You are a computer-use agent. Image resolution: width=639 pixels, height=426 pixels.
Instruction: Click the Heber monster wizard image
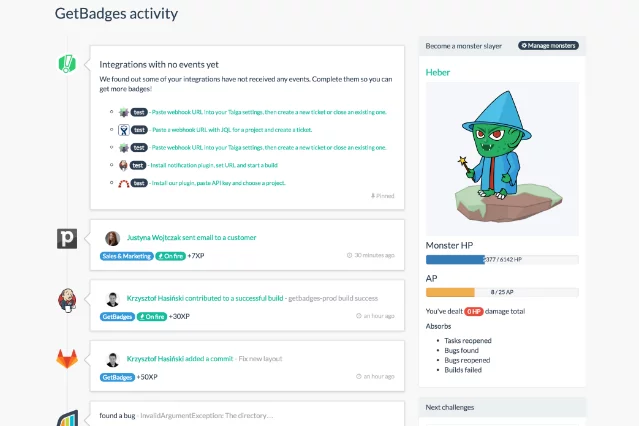[502, 159]
